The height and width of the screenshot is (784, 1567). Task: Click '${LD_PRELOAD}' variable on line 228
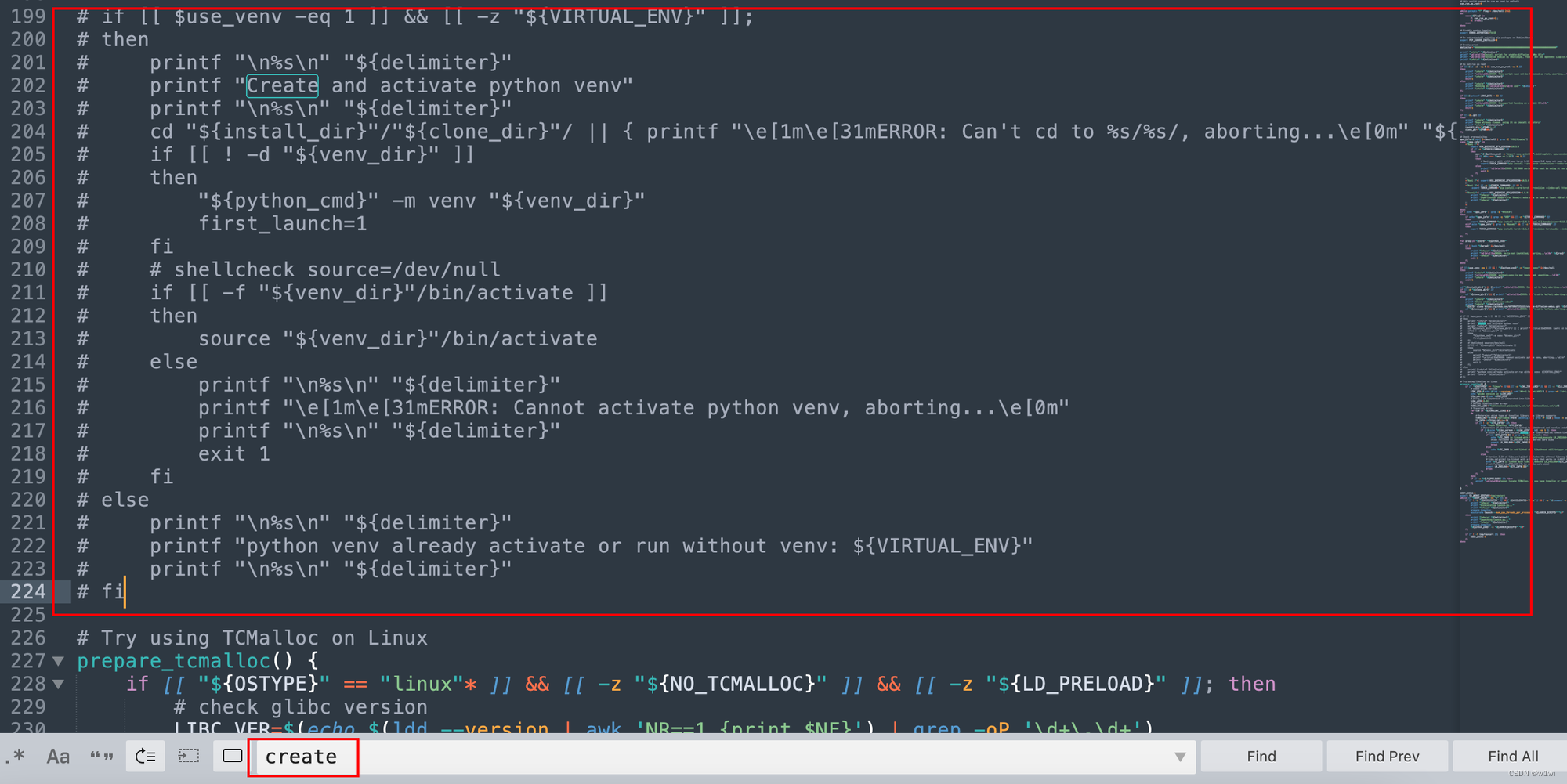coord(1082,684)
